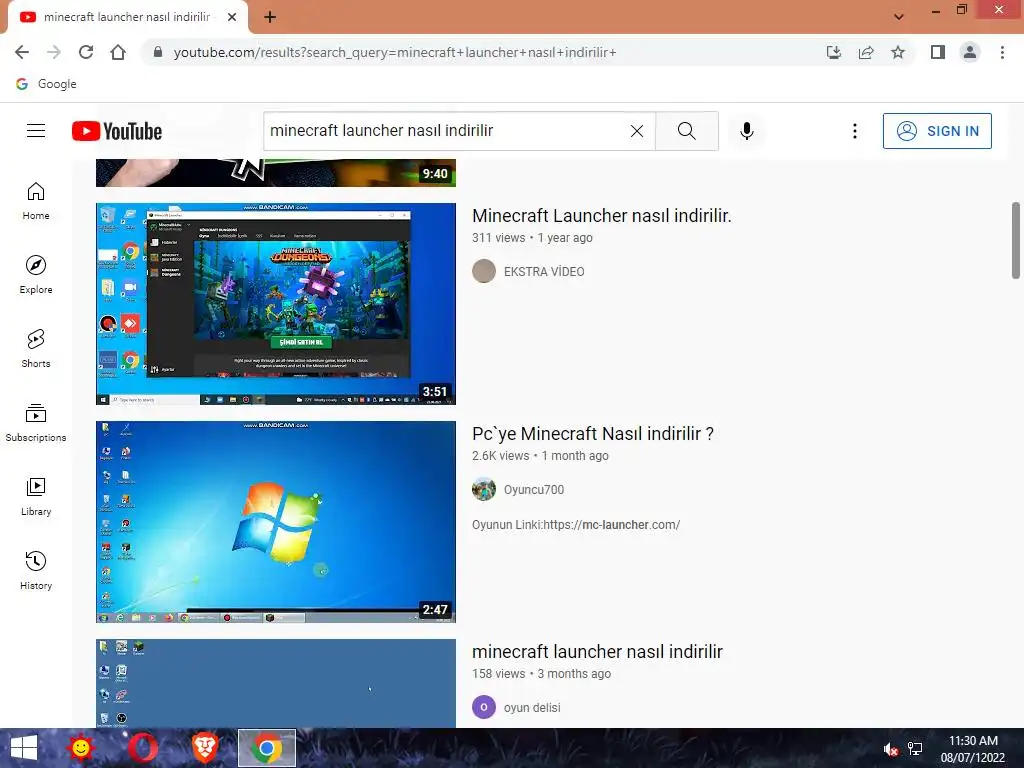Launch Opera from the taskbar

142,748
